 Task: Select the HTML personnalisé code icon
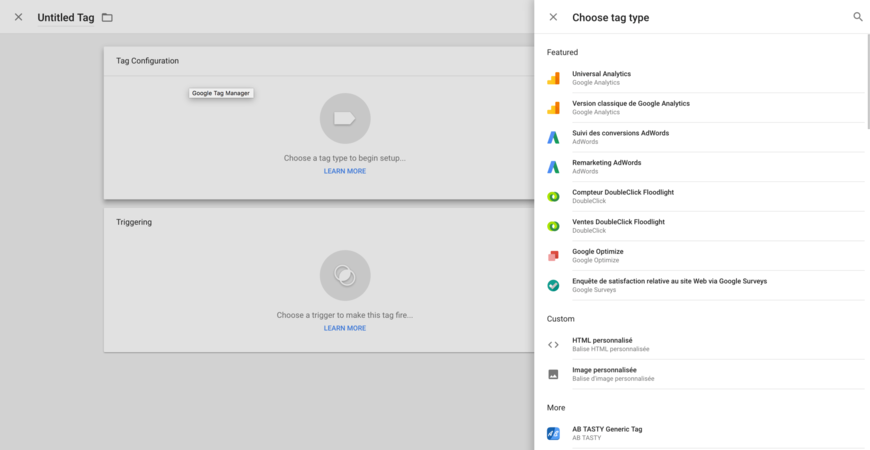pyautogui.click(x=553, y=345)
